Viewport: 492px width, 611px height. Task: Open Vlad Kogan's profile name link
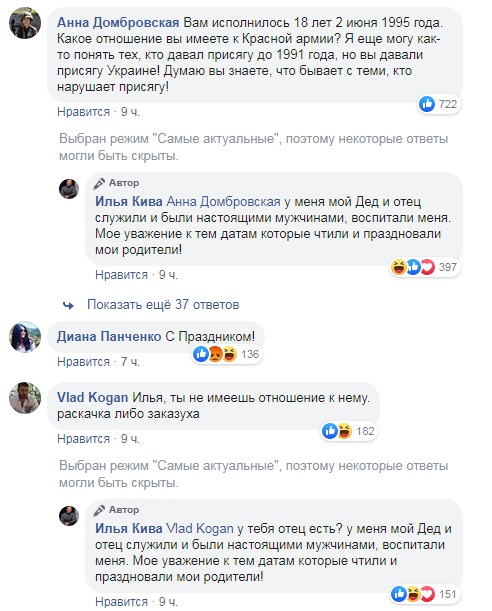[92, 397]
